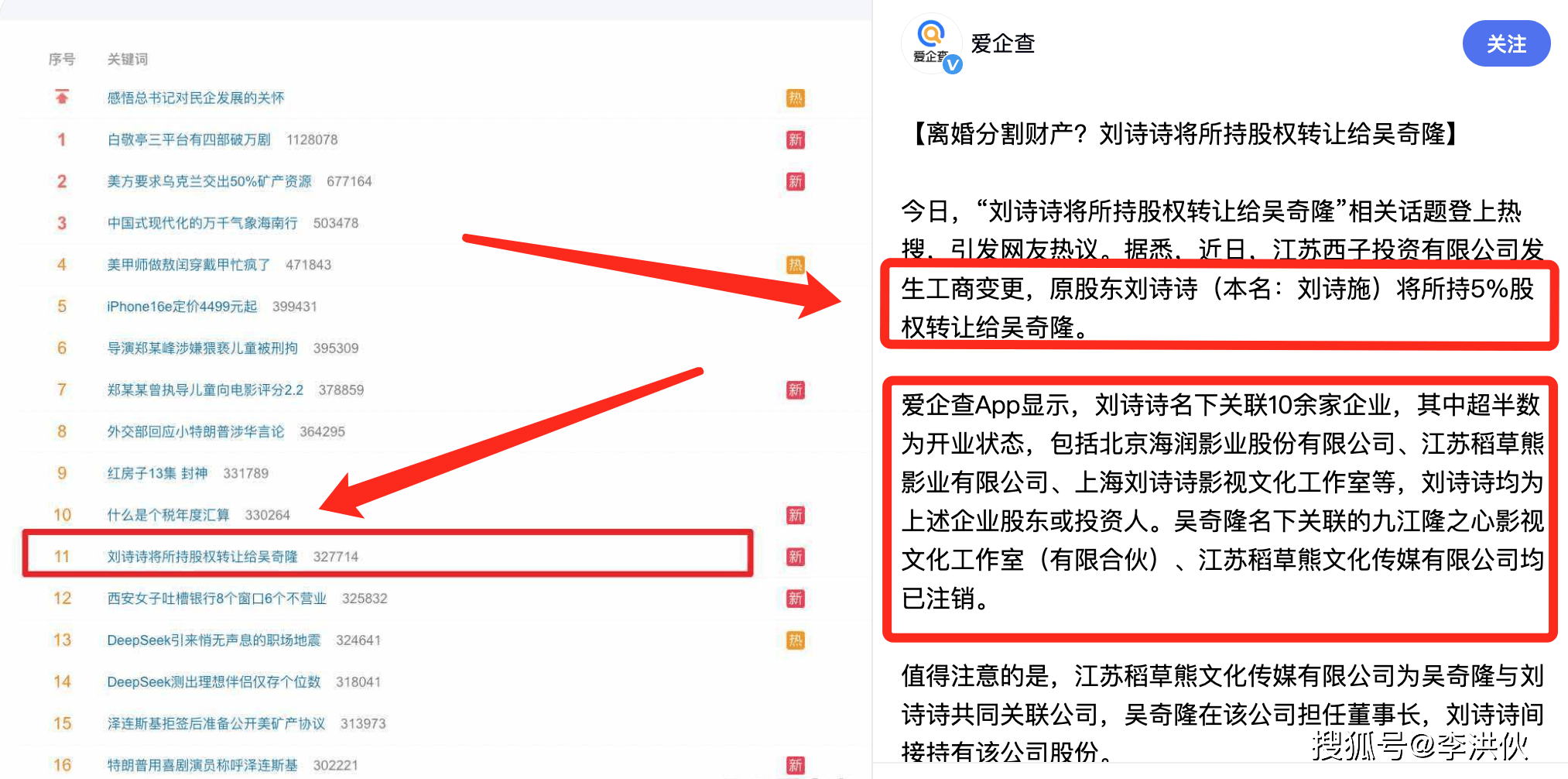The image size is (1568, 779).
Task: Open 美方要求乌克兰交出50%矿产资源 topic
Action: click(209, 181)
